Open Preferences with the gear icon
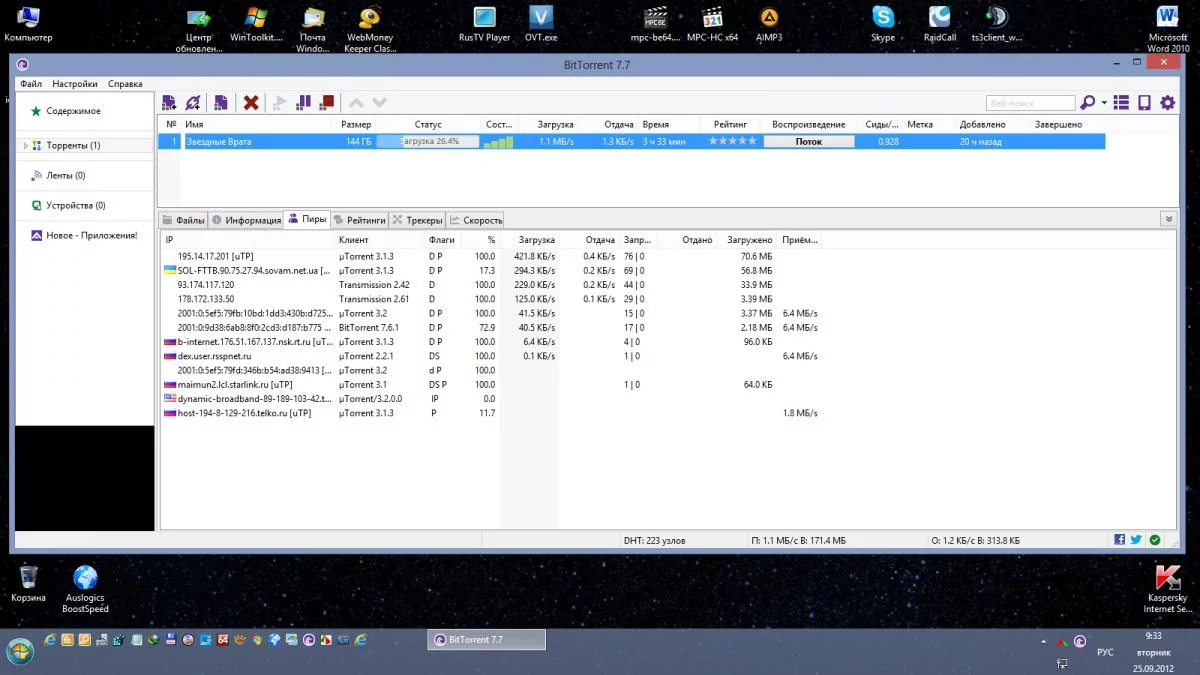 tap(1167, 103)
